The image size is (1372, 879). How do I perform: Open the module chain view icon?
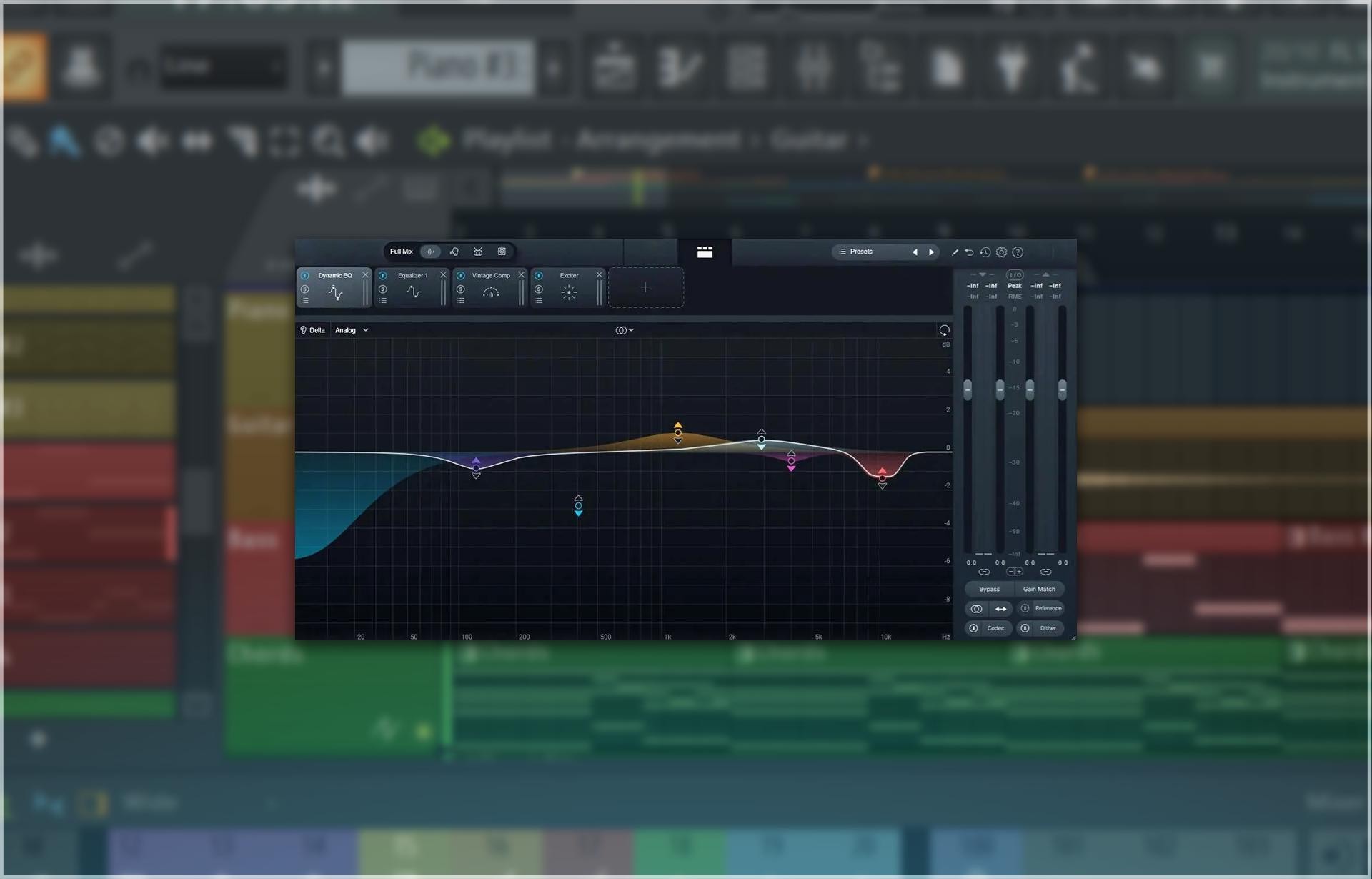[705, 252]
